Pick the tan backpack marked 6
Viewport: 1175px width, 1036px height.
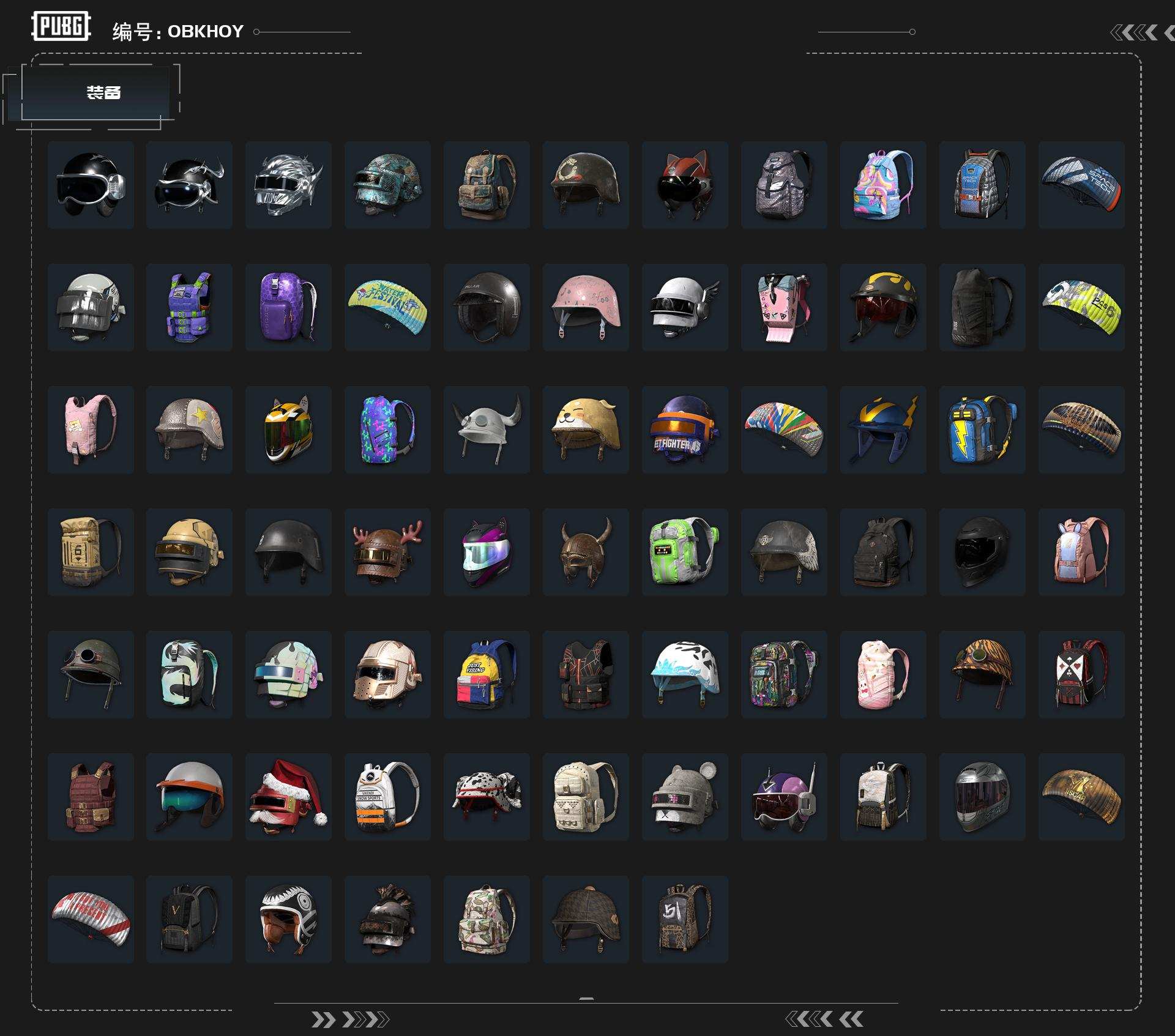click(90, 552)
